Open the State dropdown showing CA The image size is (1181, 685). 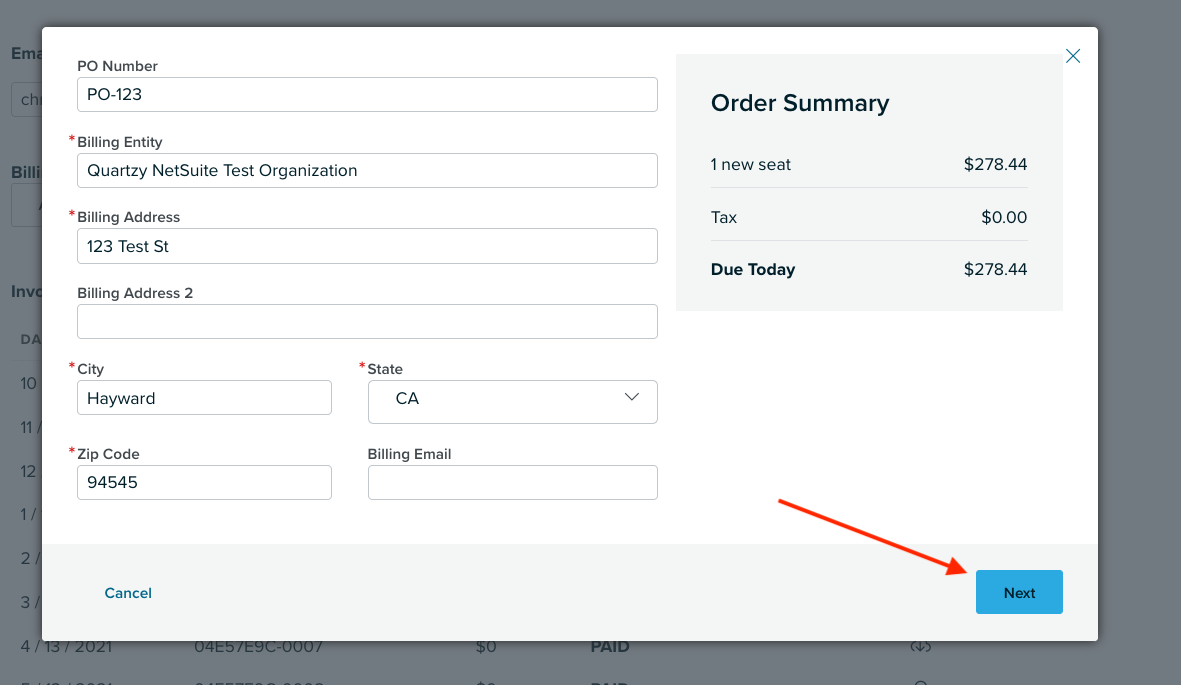click(x=512, y=402)
